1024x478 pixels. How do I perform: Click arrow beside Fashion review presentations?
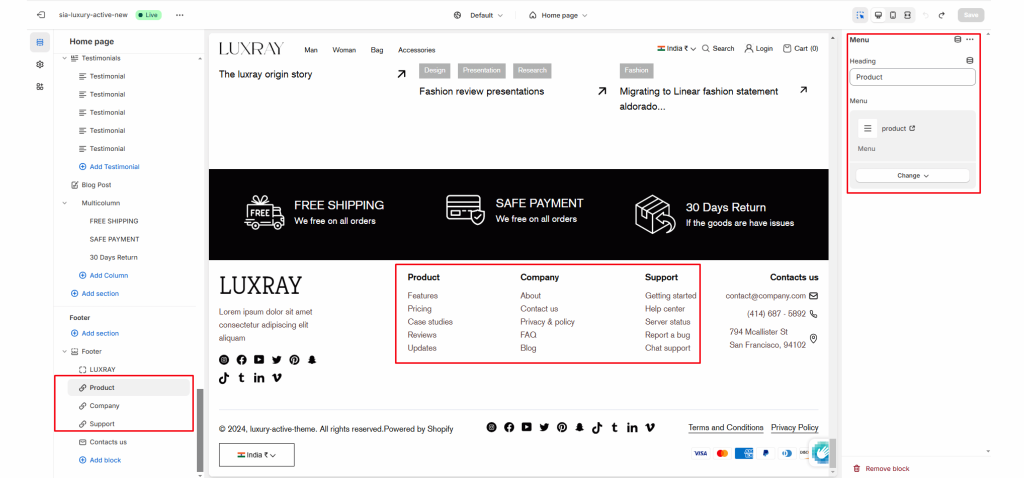601,91
